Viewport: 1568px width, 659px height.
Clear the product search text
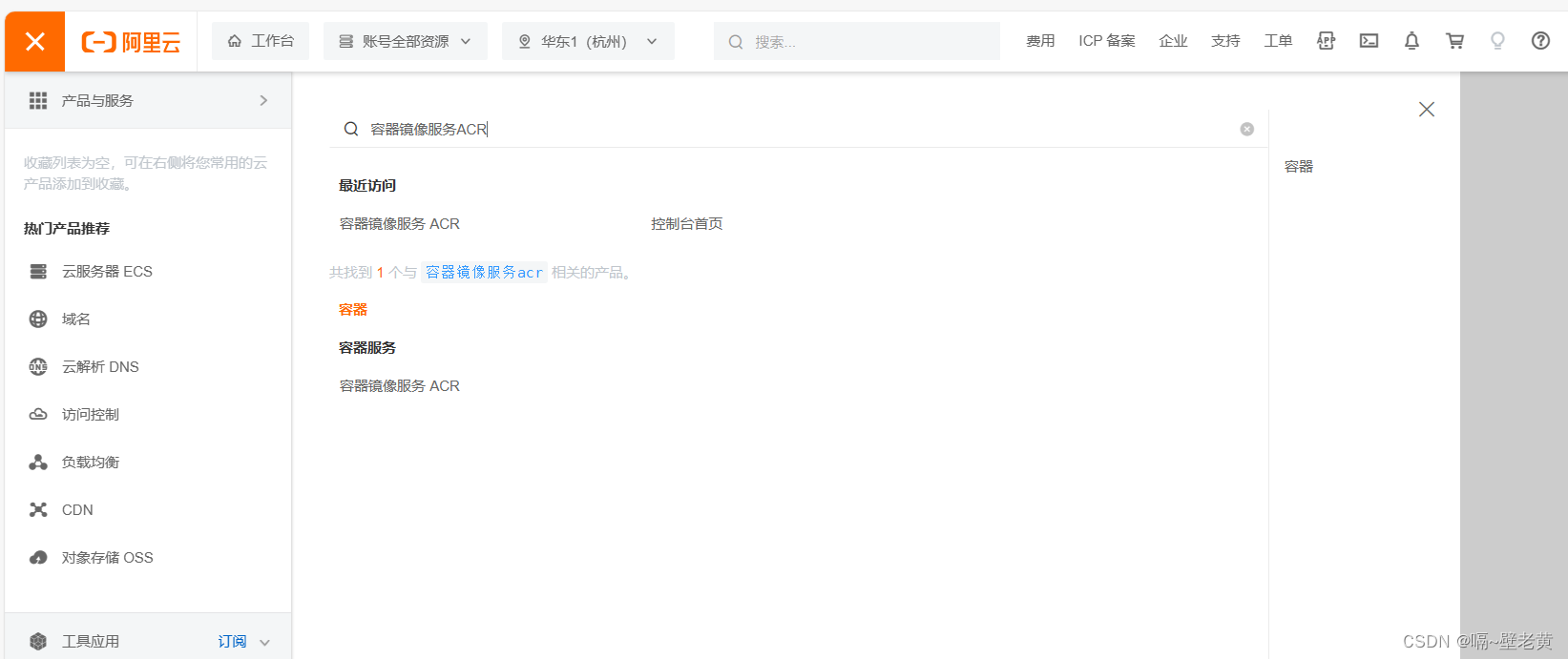[x=1246, y=129]
